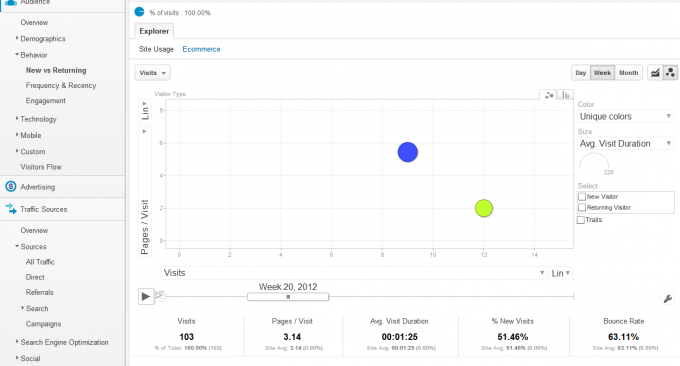Open the x-axis Lin scale dropdown

coord(560,273)
